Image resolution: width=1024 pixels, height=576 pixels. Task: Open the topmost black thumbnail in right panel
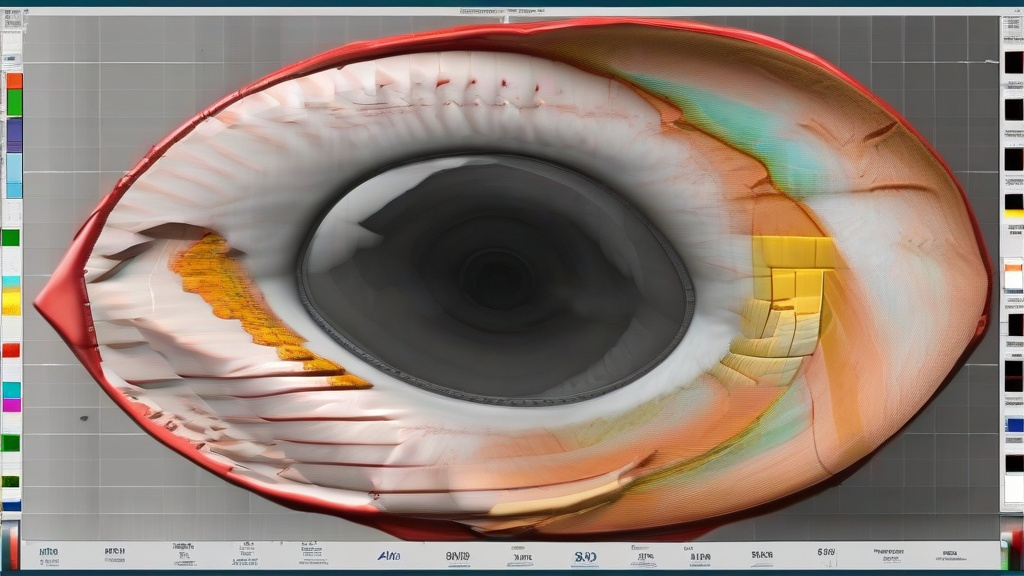[1013, 63]
